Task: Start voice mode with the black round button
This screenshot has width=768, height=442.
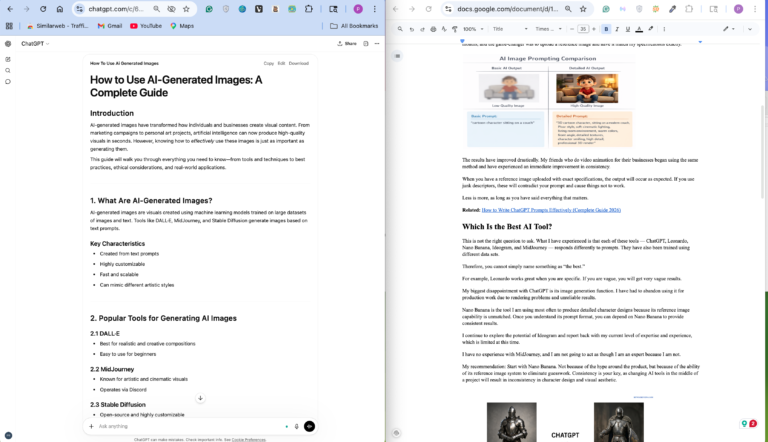Action: [x=310, y=426]
